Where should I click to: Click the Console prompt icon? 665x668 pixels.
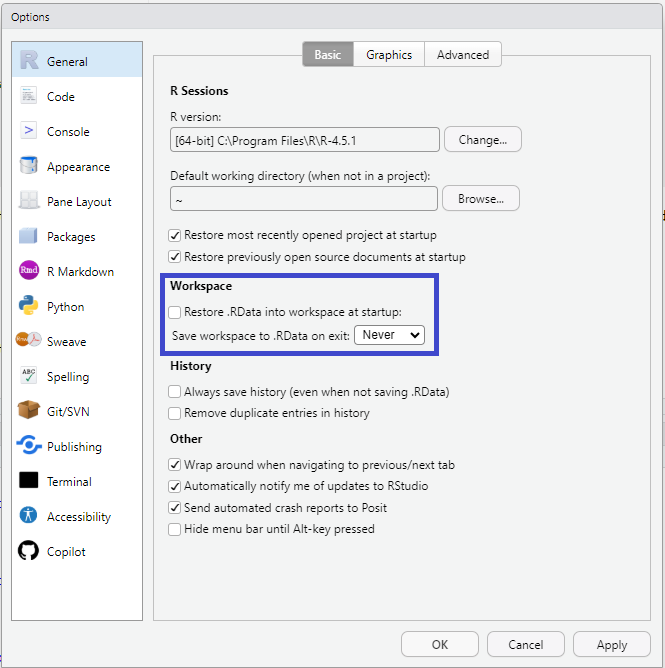click(29, 130)
